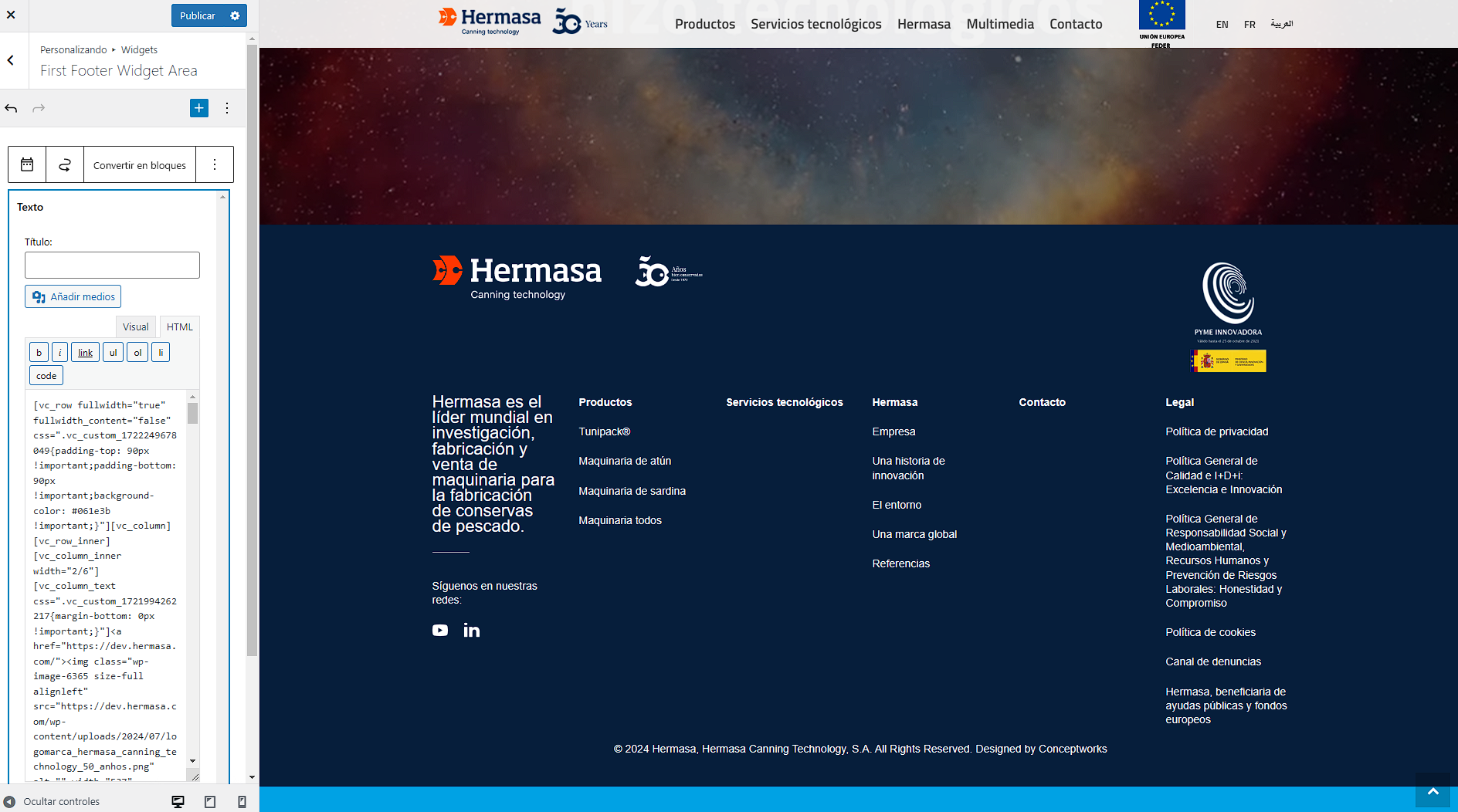
Task: Go back to the Widgets panel
Action: pos(11,60)
